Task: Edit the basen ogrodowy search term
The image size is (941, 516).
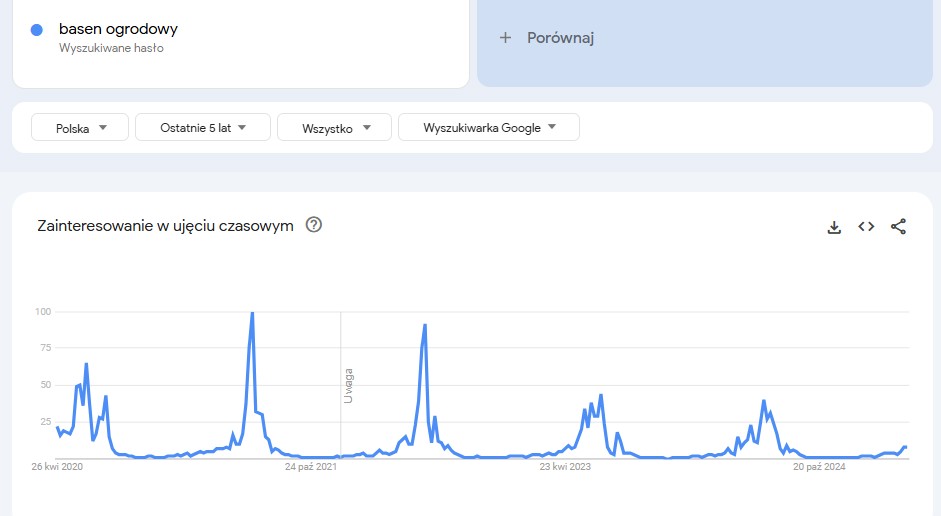Action: click(x=118, y=29)
